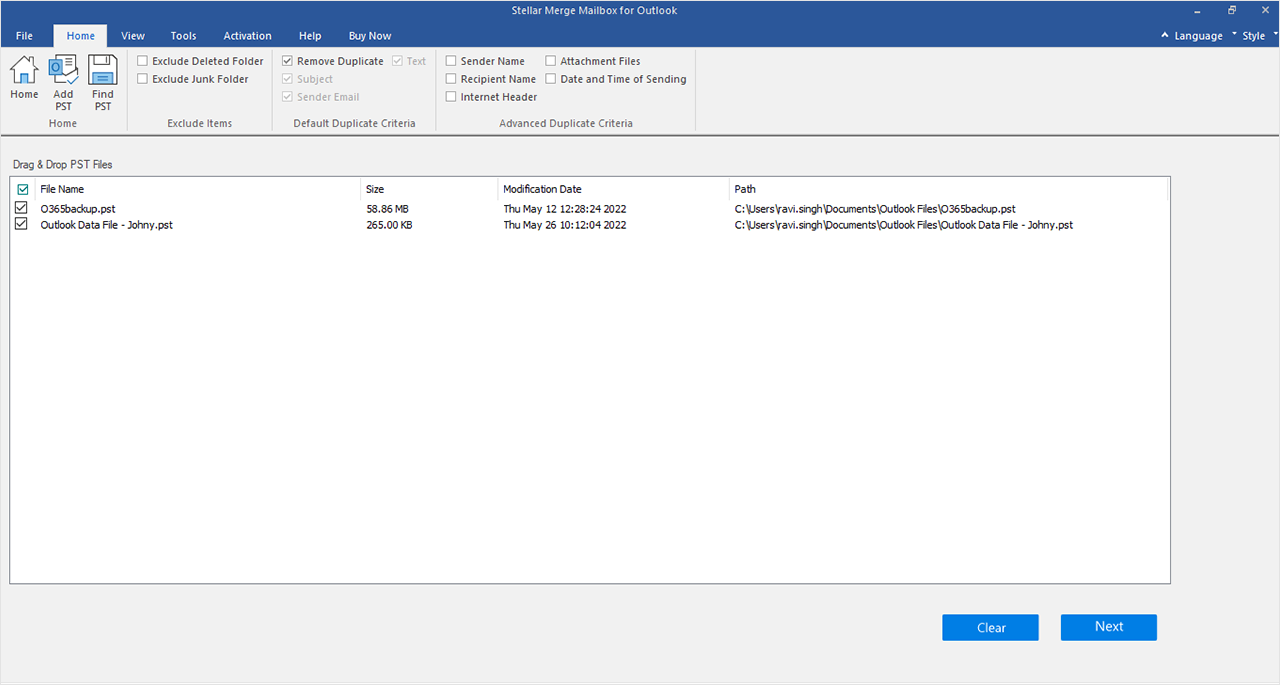Open the Language dropdown
This screenshot has width=1280, height=685.
tap(1192, 36)
